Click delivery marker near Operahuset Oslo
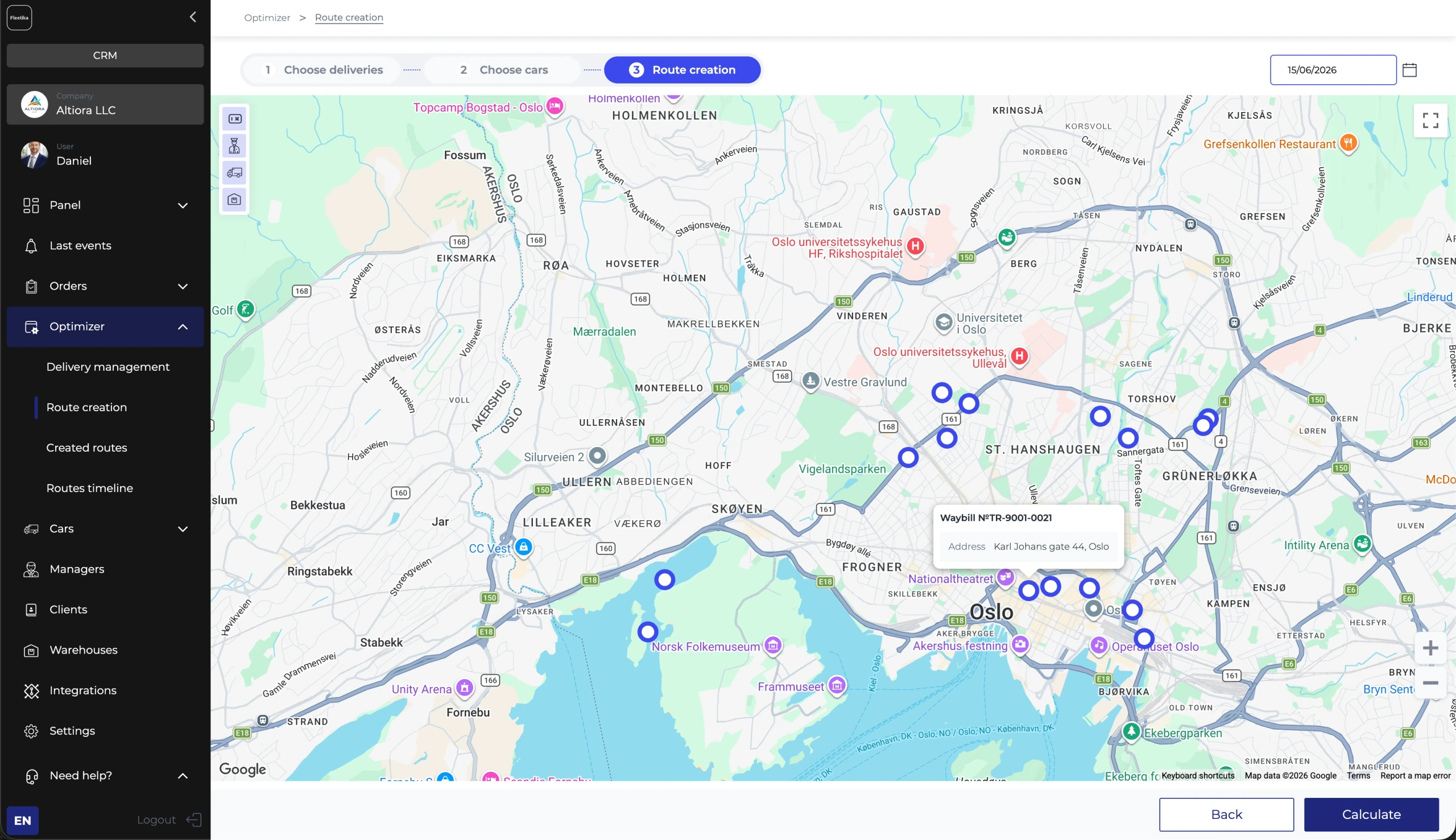Screen dimensions: 1456x840 (x=1144, y=638)
